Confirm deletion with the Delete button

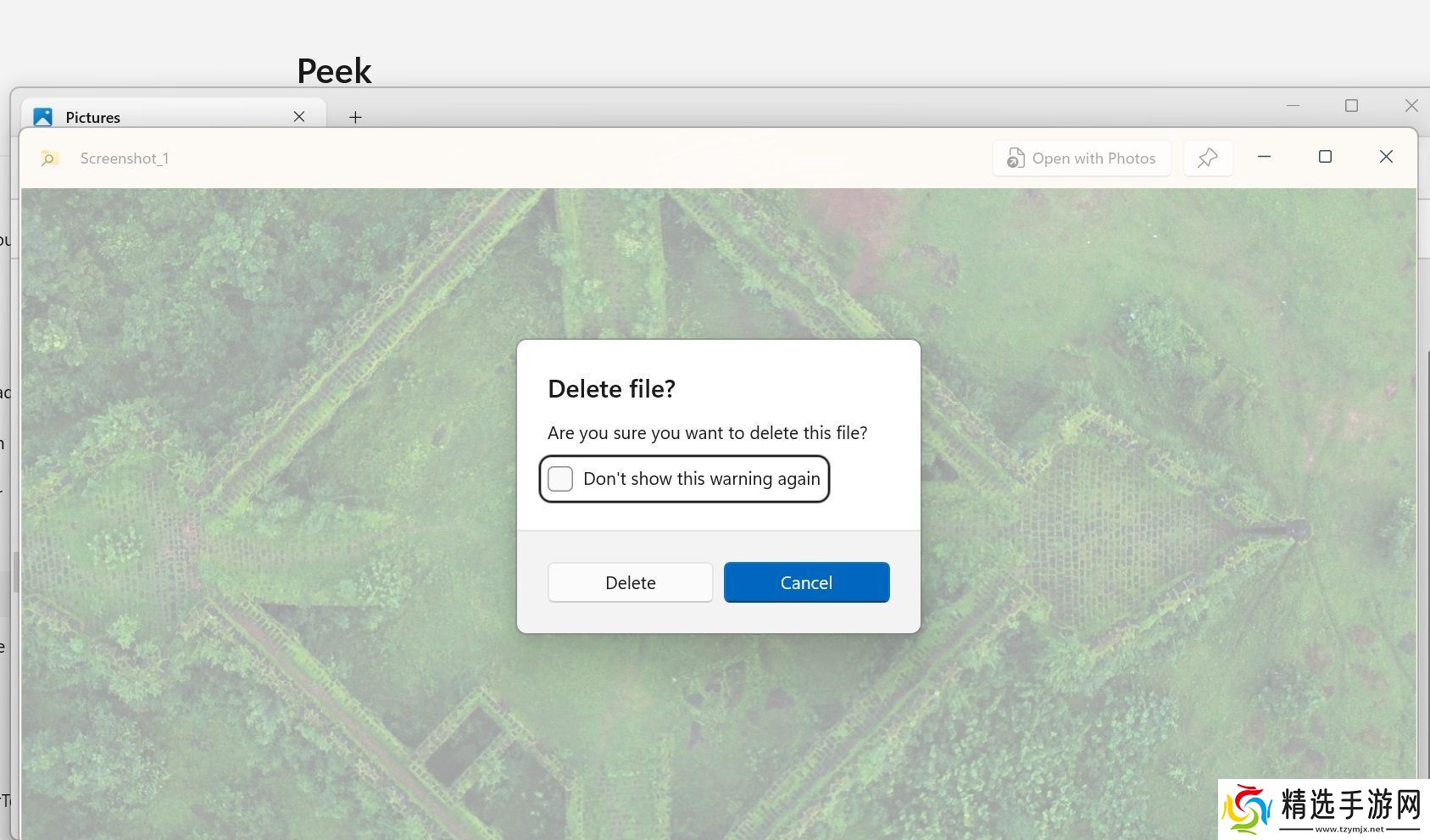(x=630, y=582)
